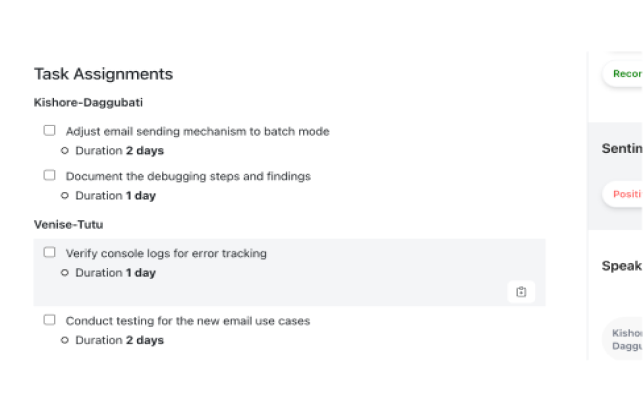Click the bullet circle before first Duration 2 days
643x410 pixels.
(x=65, y=151)
